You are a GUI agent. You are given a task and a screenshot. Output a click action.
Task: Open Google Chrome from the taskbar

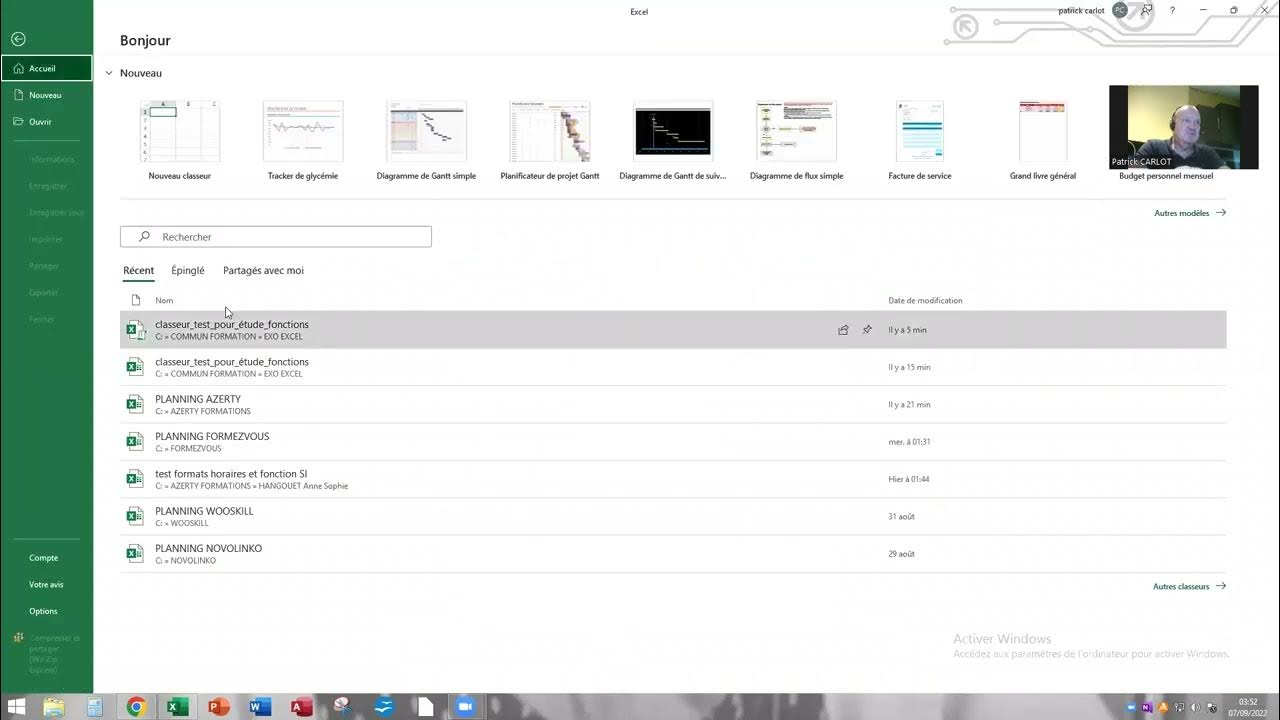pos(136,707)
